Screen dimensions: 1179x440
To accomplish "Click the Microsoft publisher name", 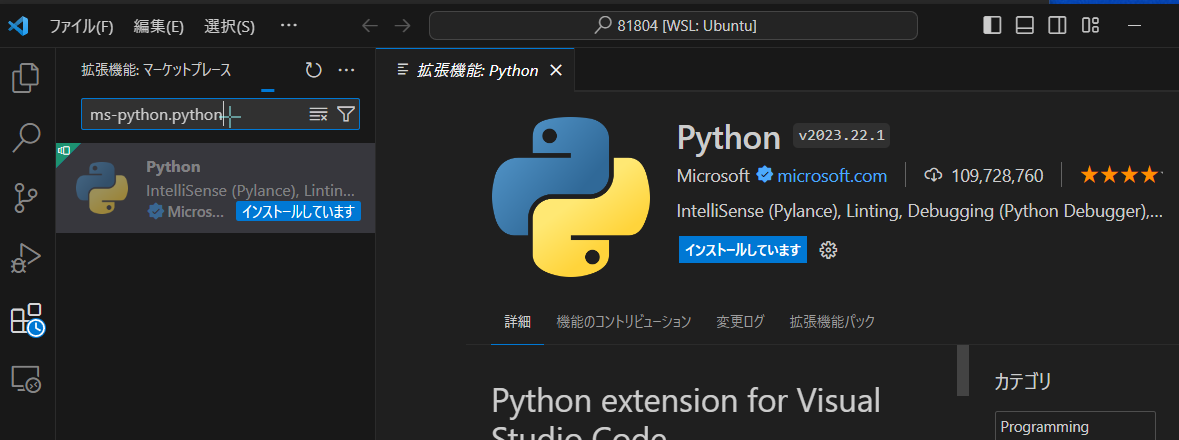I will coord(713,176).
